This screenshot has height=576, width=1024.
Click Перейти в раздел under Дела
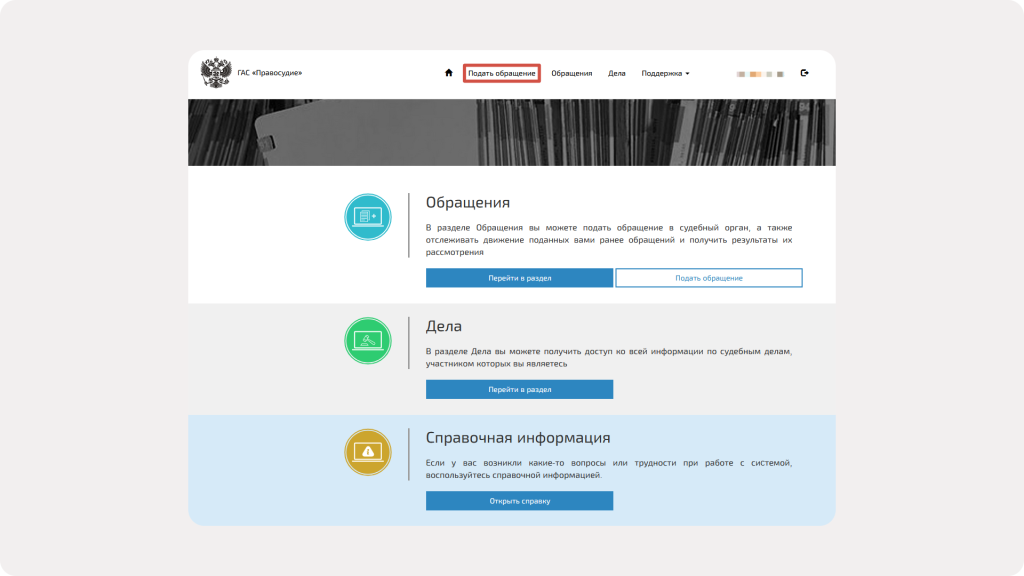pos(519,389)
